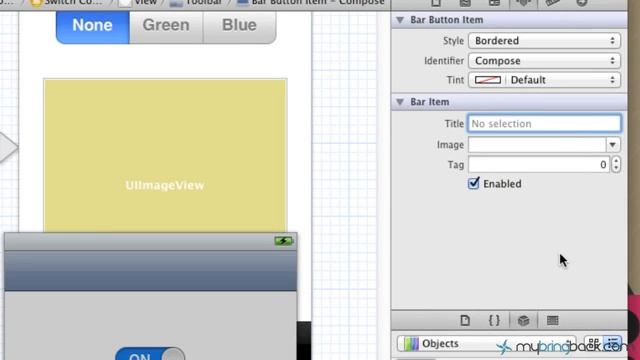Click the Tint color well
Screen dimensions: 640x360
[x=488, y=80]
